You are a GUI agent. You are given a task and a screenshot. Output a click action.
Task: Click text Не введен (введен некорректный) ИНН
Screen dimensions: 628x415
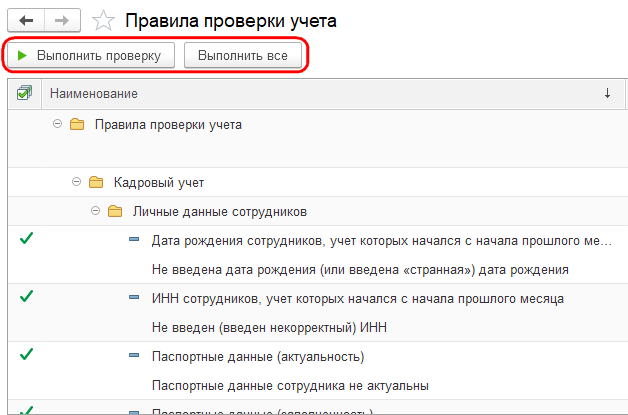[x=269, y=328]
